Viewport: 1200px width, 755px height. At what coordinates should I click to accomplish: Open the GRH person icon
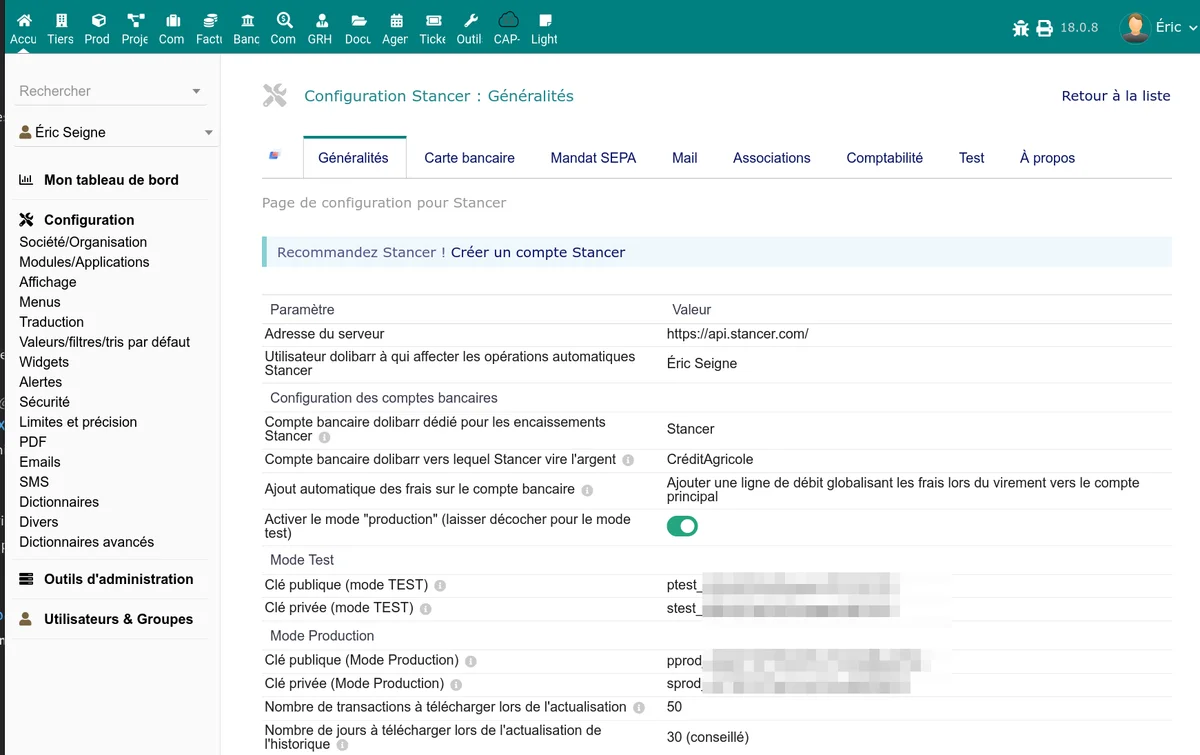(x=321, y=20)
